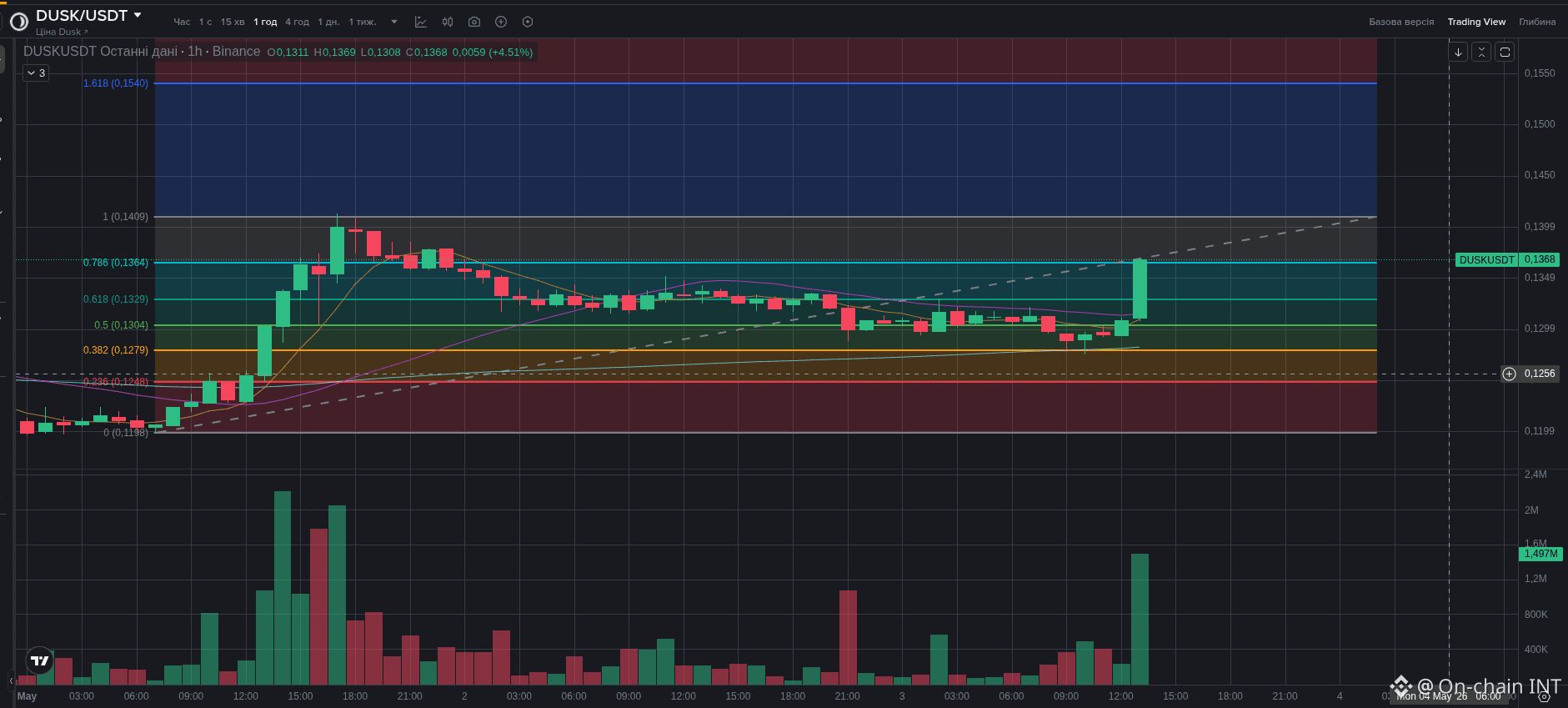Click the TradingView logo badge

point(39,660)
